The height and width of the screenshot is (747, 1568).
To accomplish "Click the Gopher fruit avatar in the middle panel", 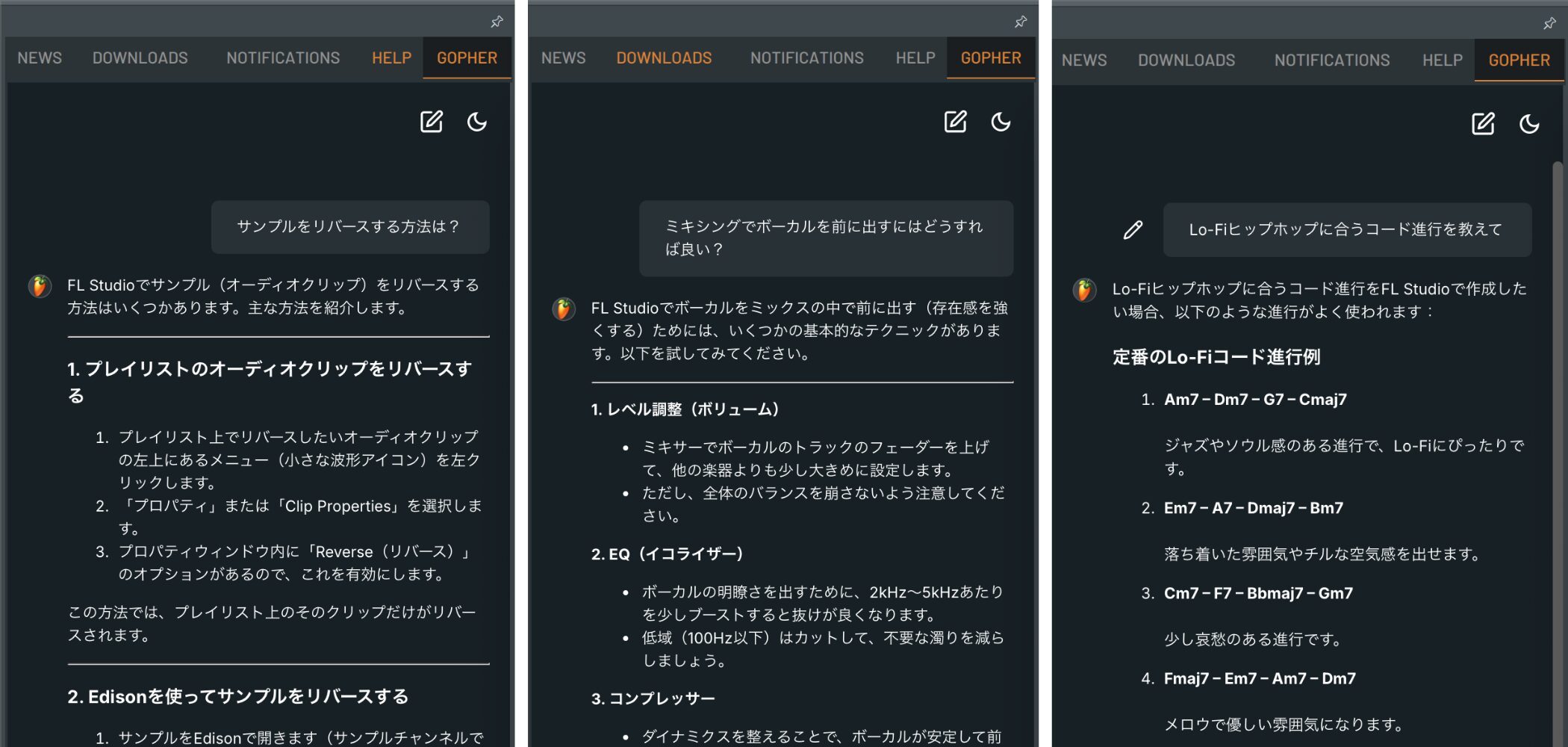I will coord(564,309).
